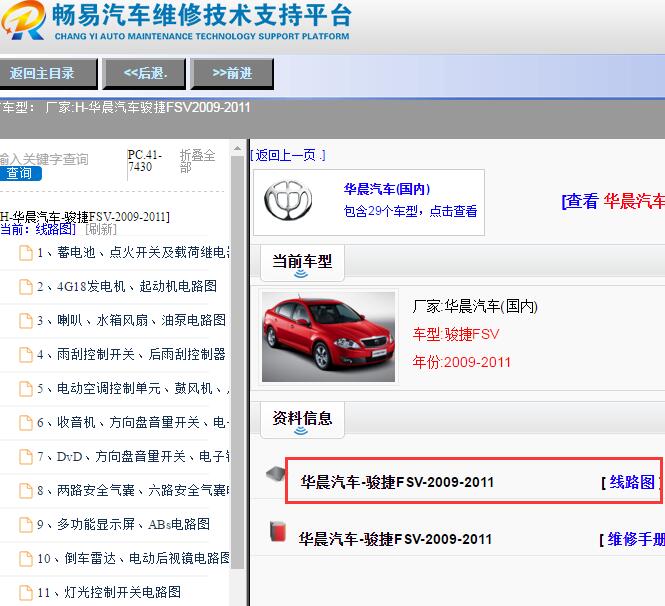Click document icon for 4G18发电机 item
The width and height of the screenshot is (665, 606).
26,287
